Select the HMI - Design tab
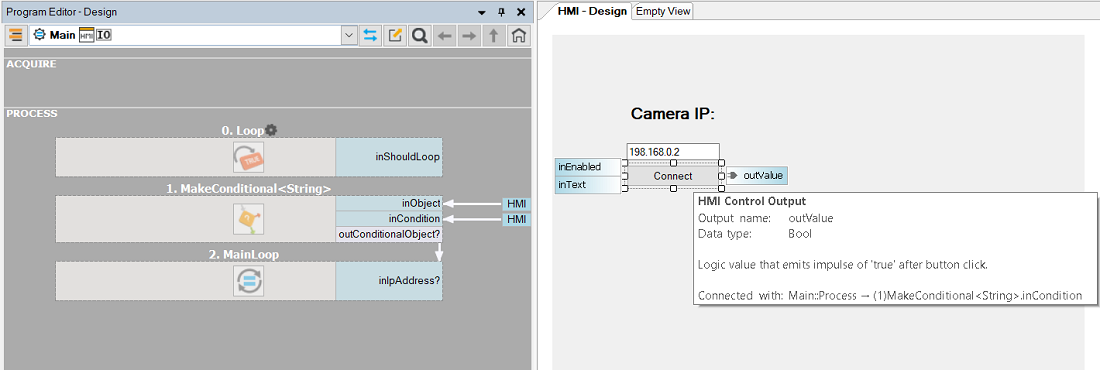This screenshot has height=370, width=1100. pyautogui.click(x=592, y=11)
